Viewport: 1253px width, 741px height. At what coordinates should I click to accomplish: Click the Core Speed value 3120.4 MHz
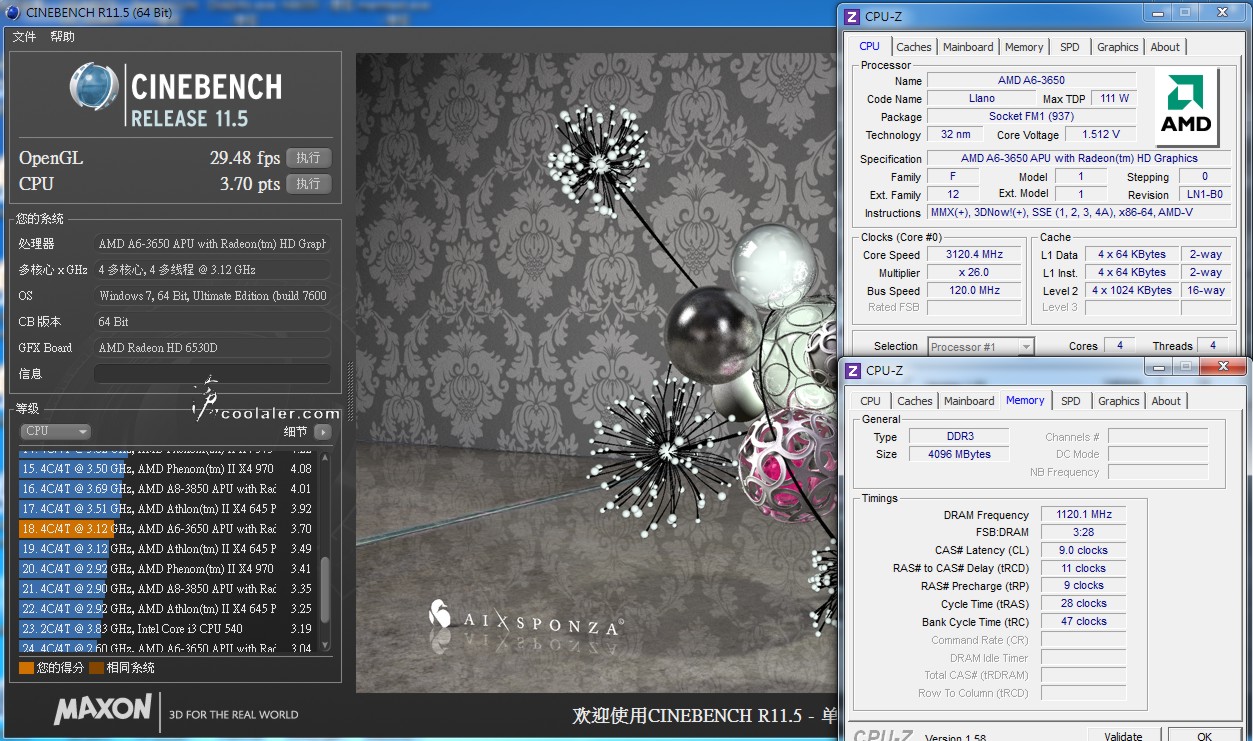974,255
